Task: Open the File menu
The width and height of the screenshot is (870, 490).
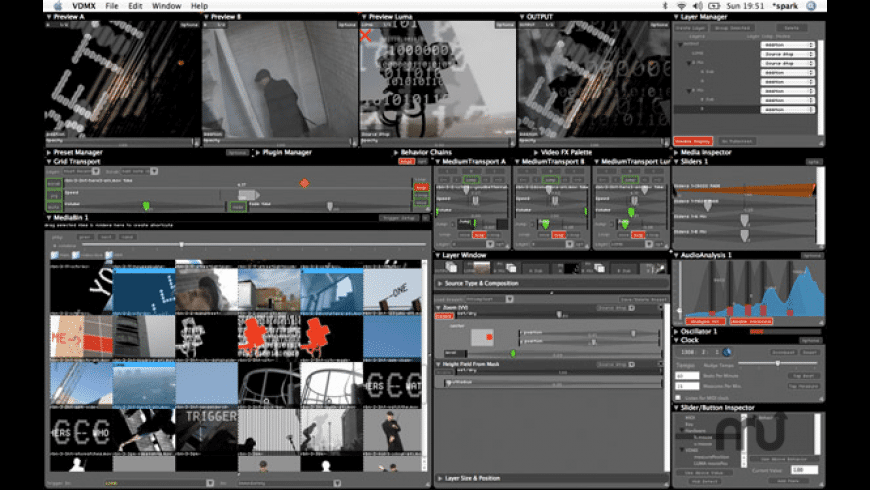Action: (112, 6)
